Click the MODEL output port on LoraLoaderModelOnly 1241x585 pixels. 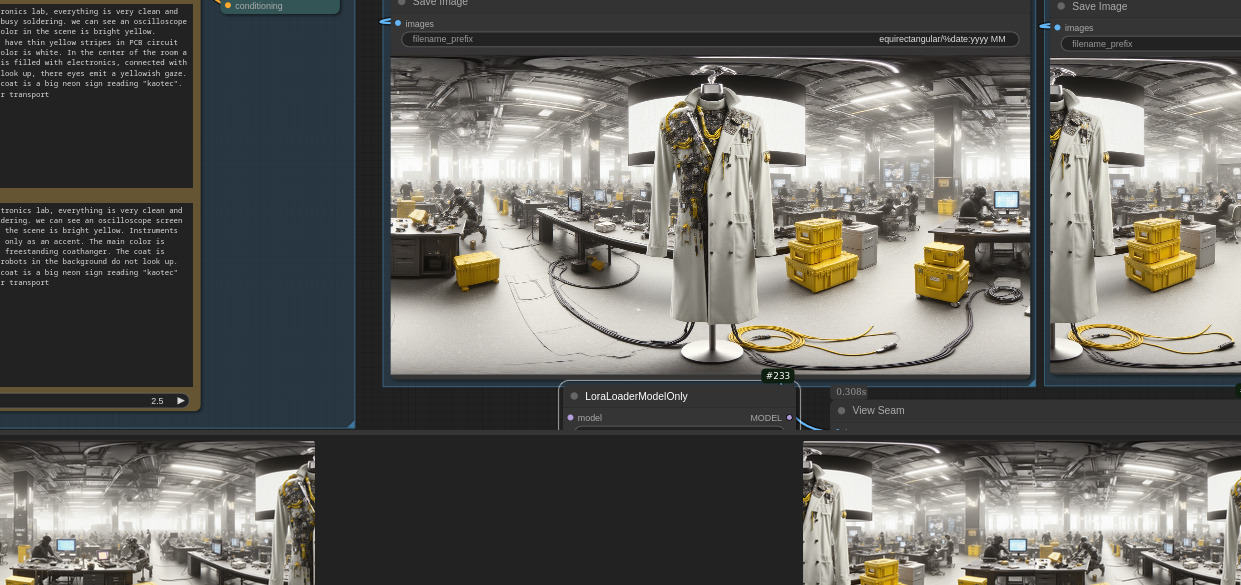coord(789,418)
